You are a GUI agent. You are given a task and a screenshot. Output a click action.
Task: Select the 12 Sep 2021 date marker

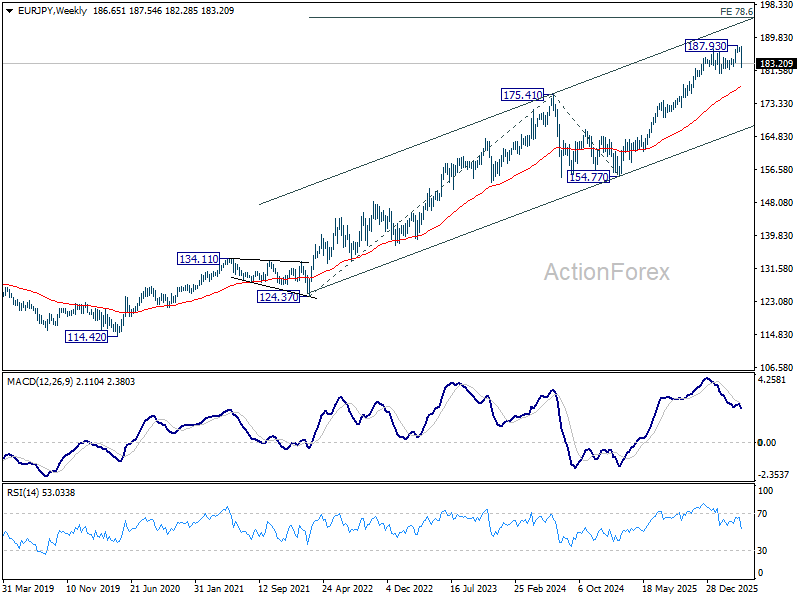coord(284,588)
